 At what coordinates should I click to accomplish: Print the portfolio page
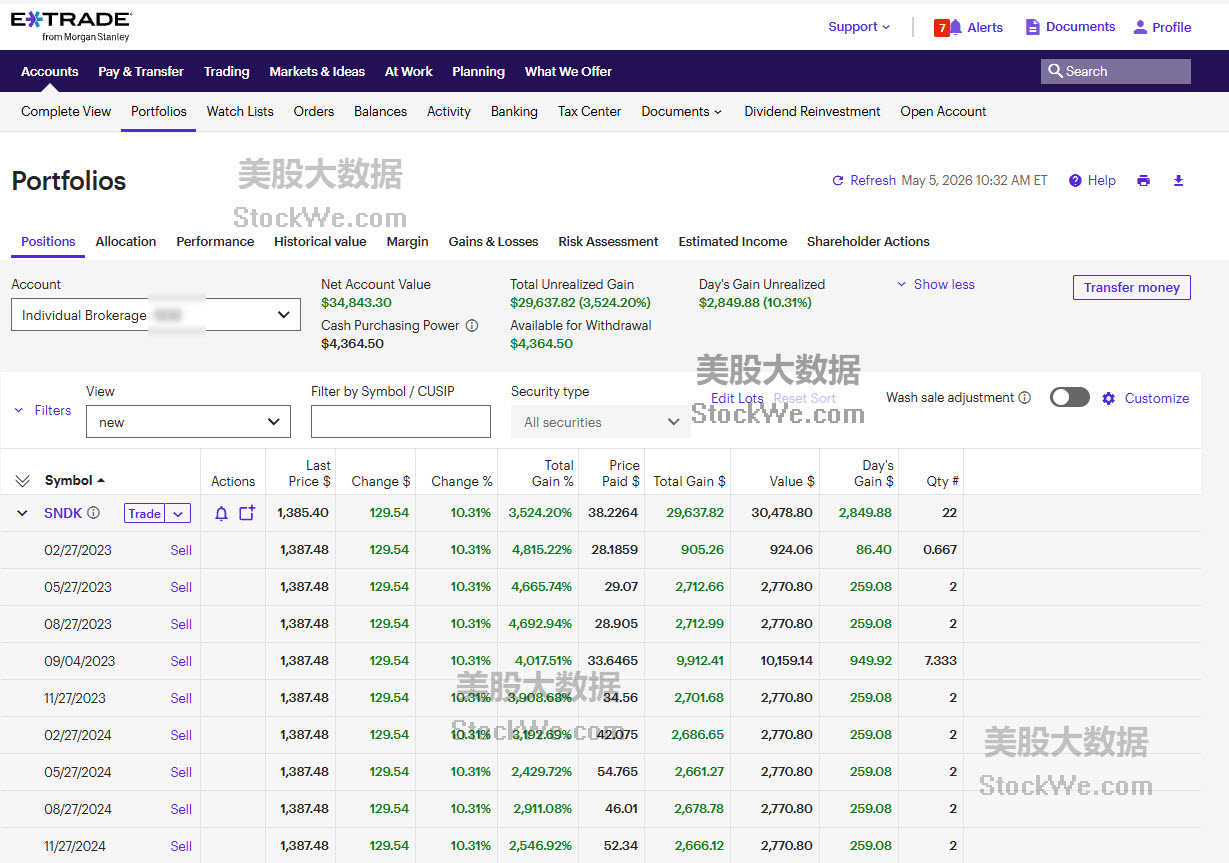point(1143,181)
